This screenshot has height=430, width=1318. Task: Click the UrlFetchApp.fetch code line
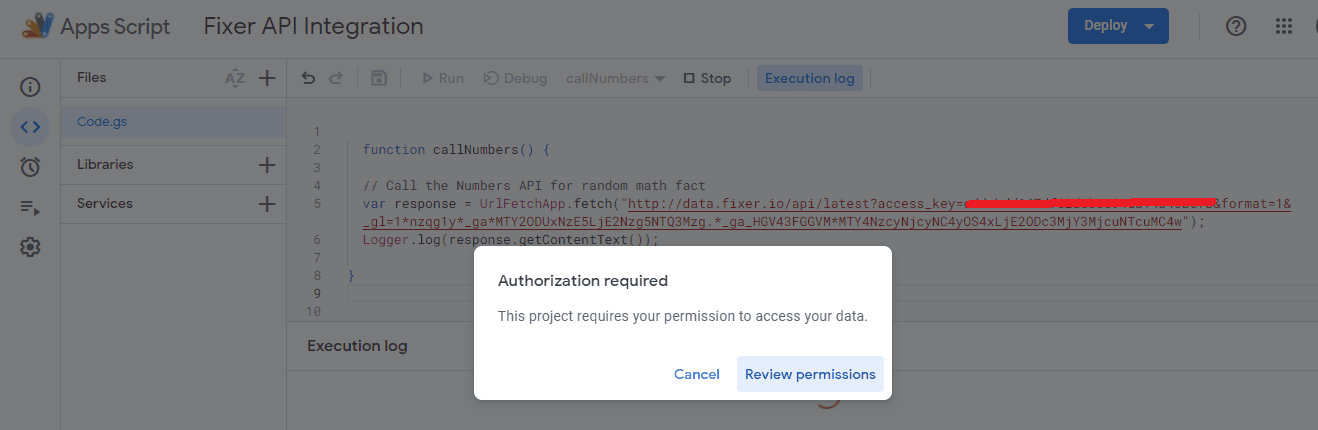pos(827,213)
